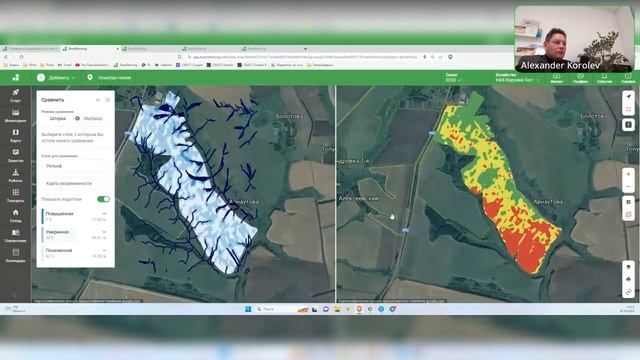Screen dimensions: 640x360
Task: Click the middle bottom-right map tool icon
Action: tap(628, 279)
